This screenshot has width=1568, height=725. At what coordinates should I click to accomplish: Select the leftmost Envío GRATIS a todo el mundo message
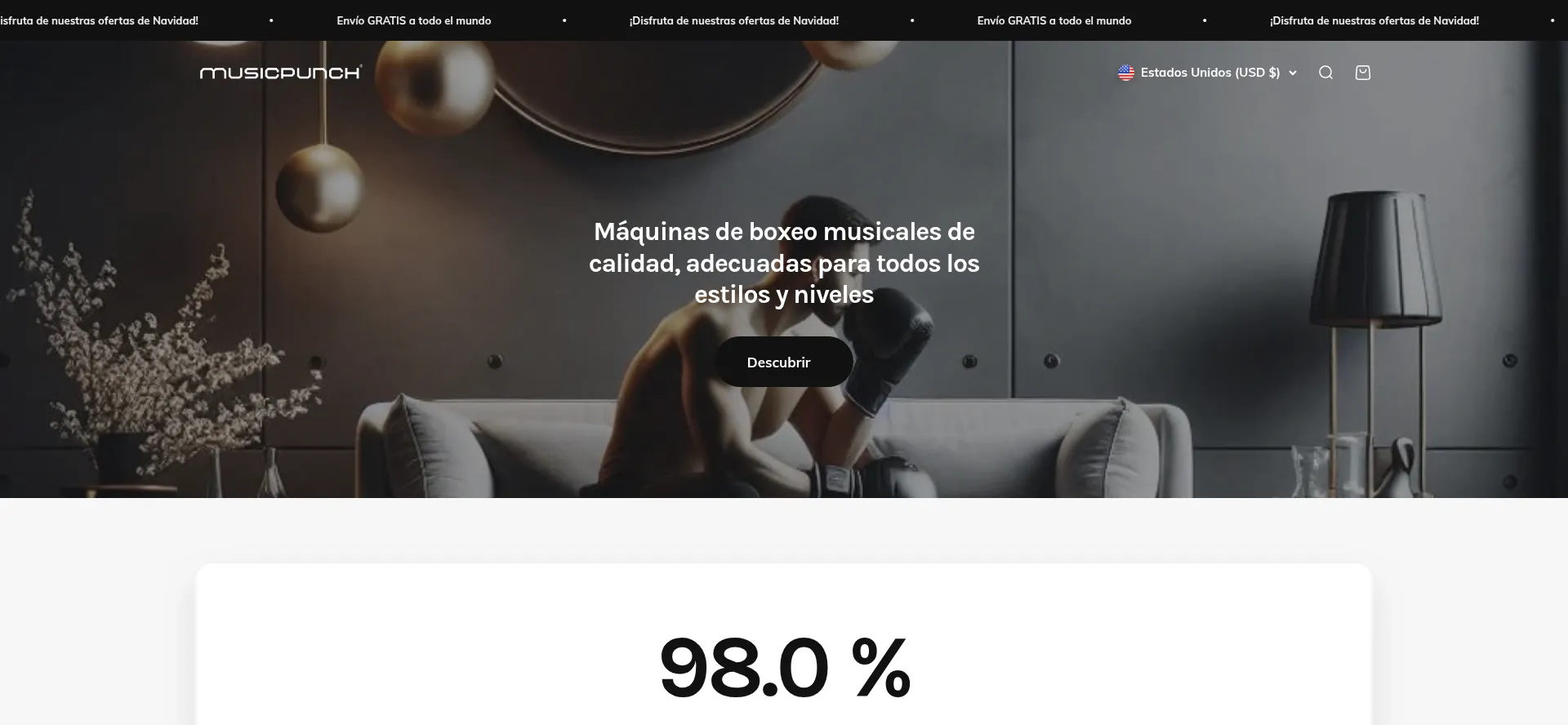pyautogui.click(x=414, y=20)
